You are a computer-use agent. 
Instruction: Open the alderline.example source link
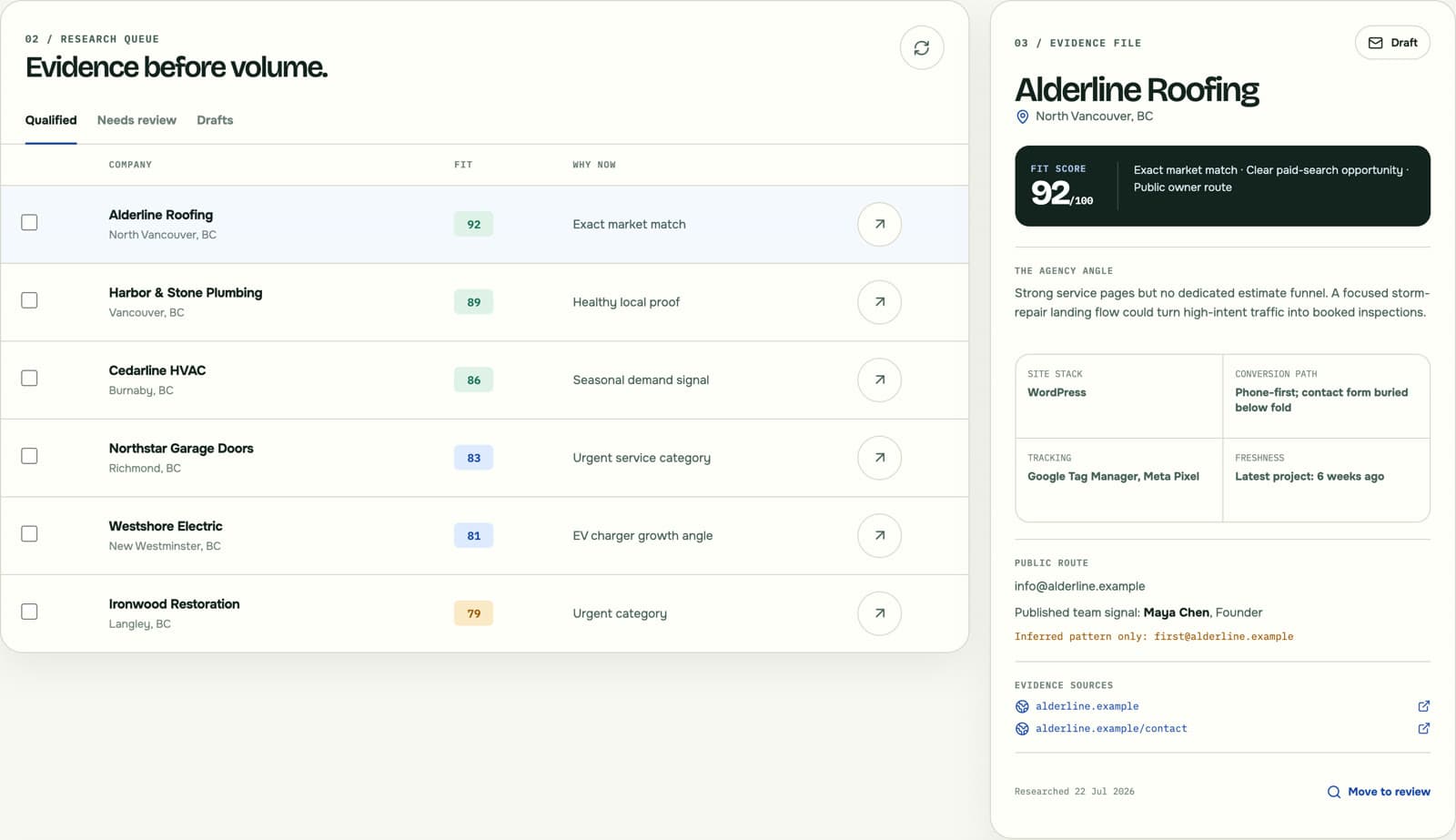[1087, 706]
